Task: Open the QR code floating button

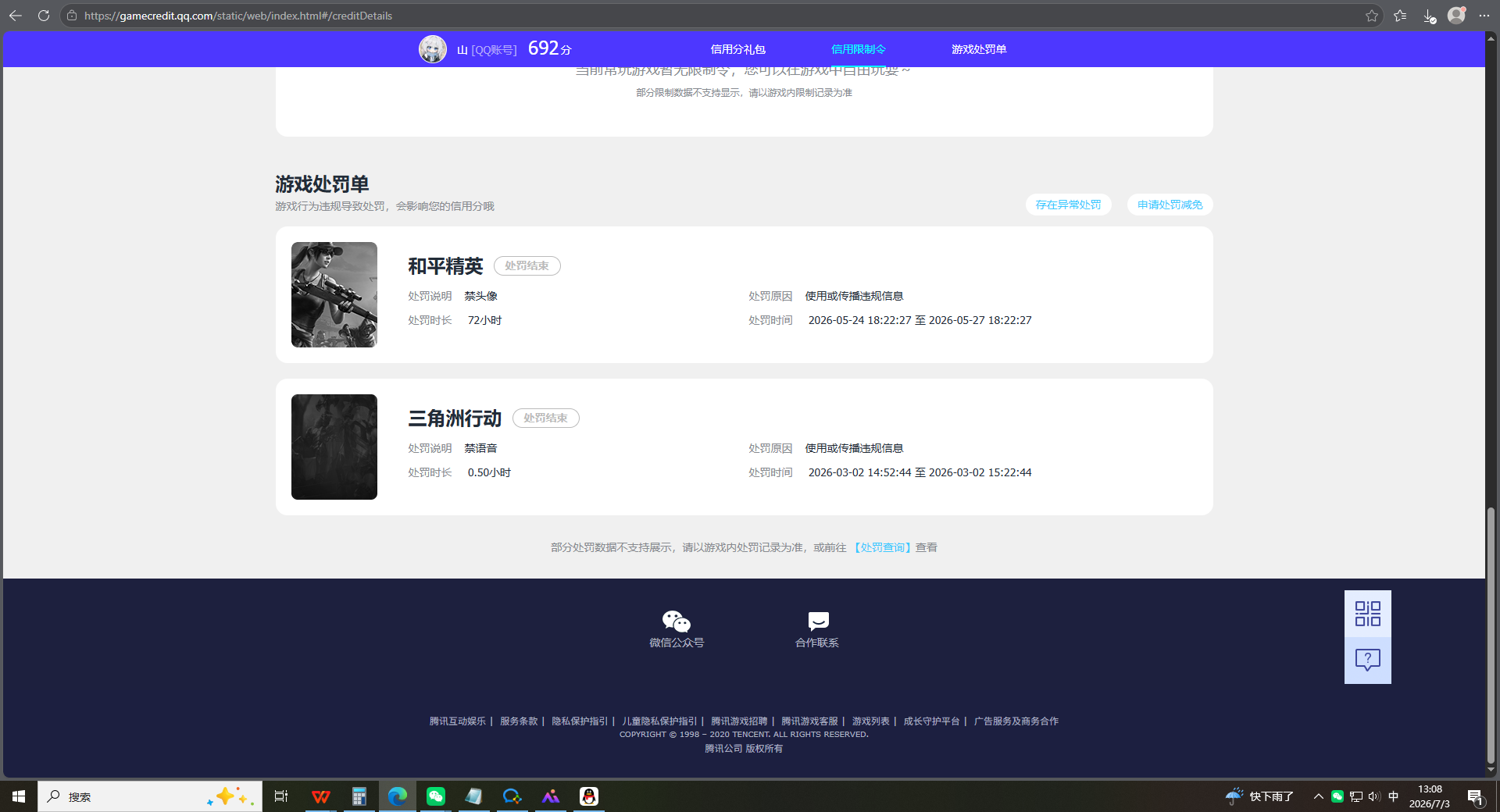Action: (1367, 614)
